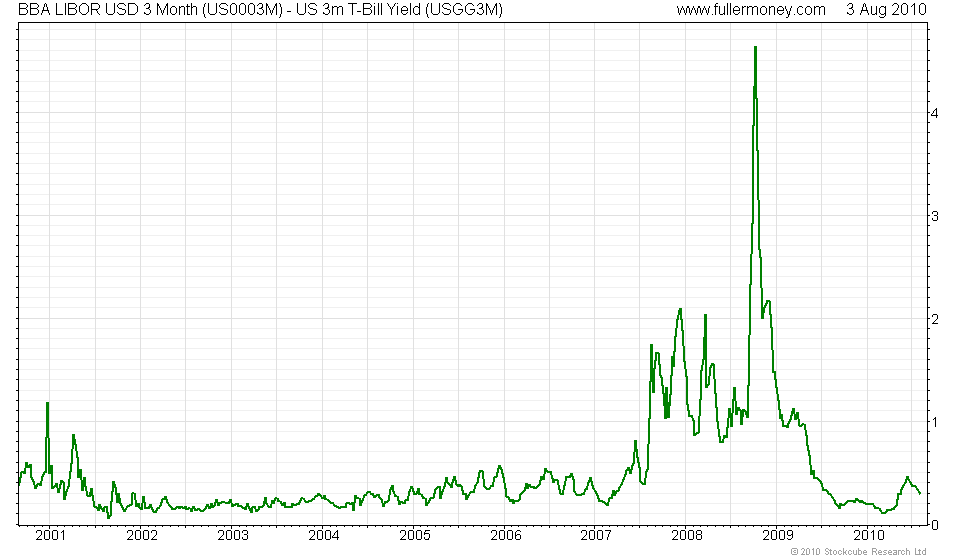Click the late-2008 spike peak on the line

(756, 48)
